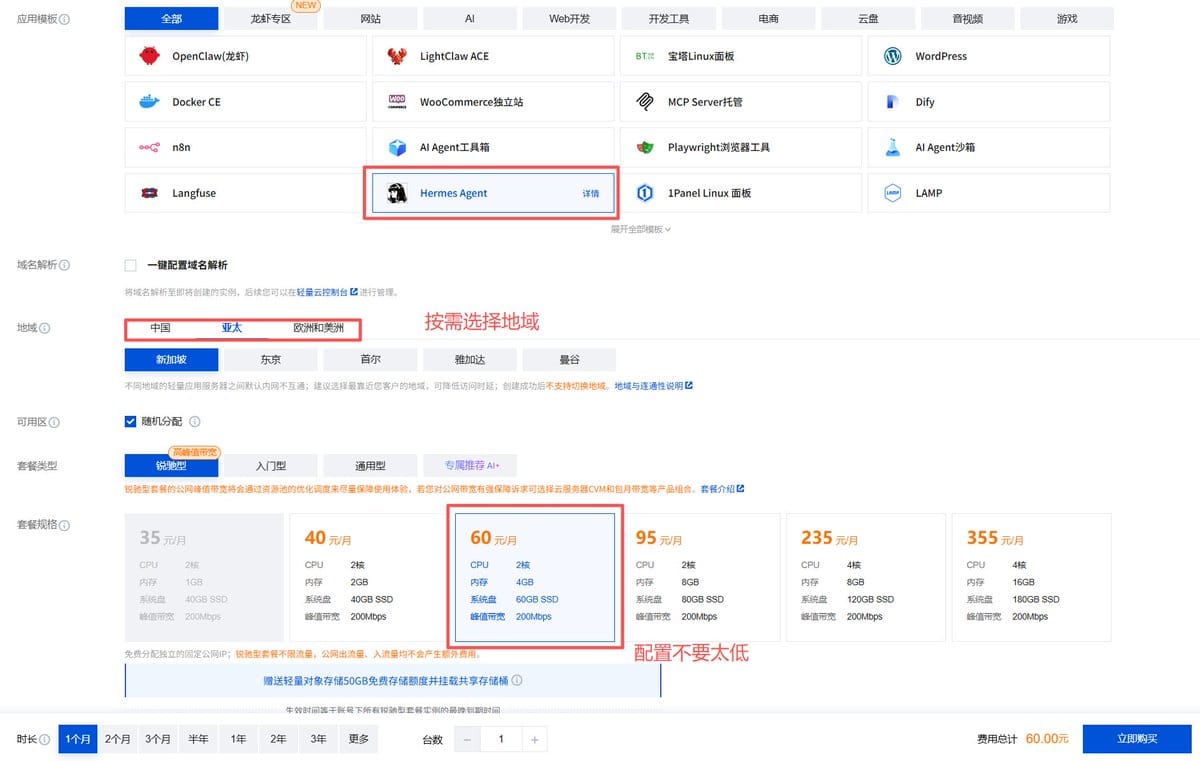Choose the 首尔 region button
This screenshot has height=761, width=1200.
(x=370, y=360)
